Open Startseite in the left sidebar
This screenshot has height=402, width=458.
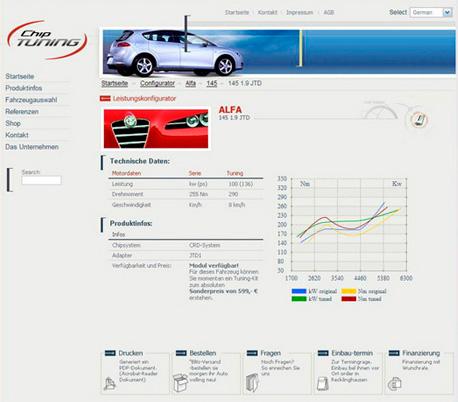click(x=20, y=76)
